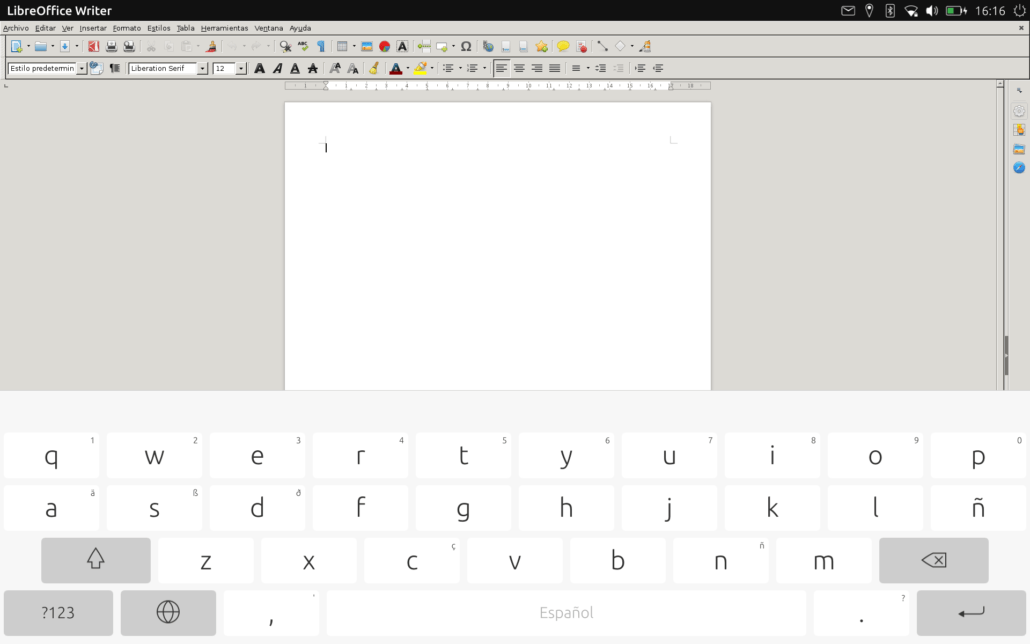This screenshot has width=1030, height=644.
Task: Insert page break icon
Action: click(424, 46)
